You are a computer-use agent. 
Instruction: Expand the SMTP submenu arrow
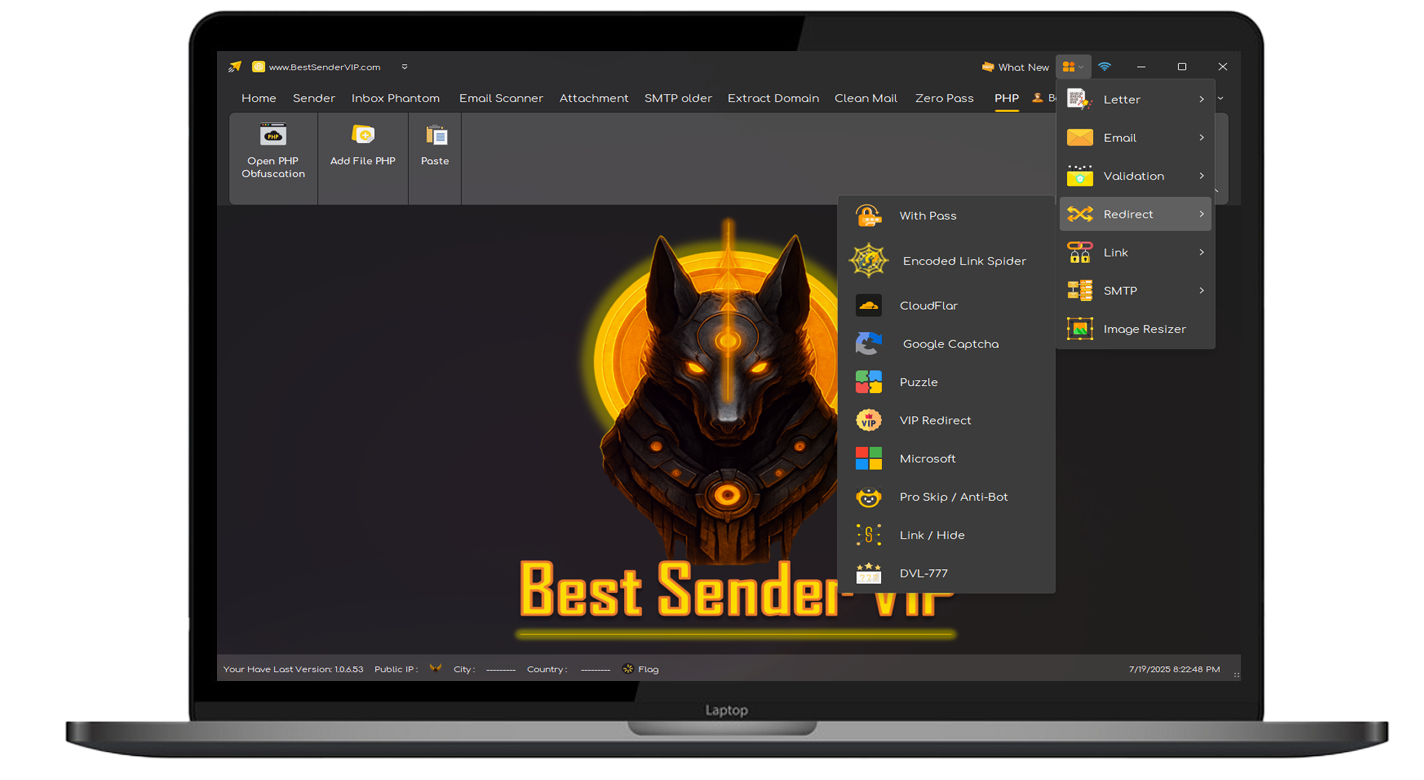[x=1201, y=291]
